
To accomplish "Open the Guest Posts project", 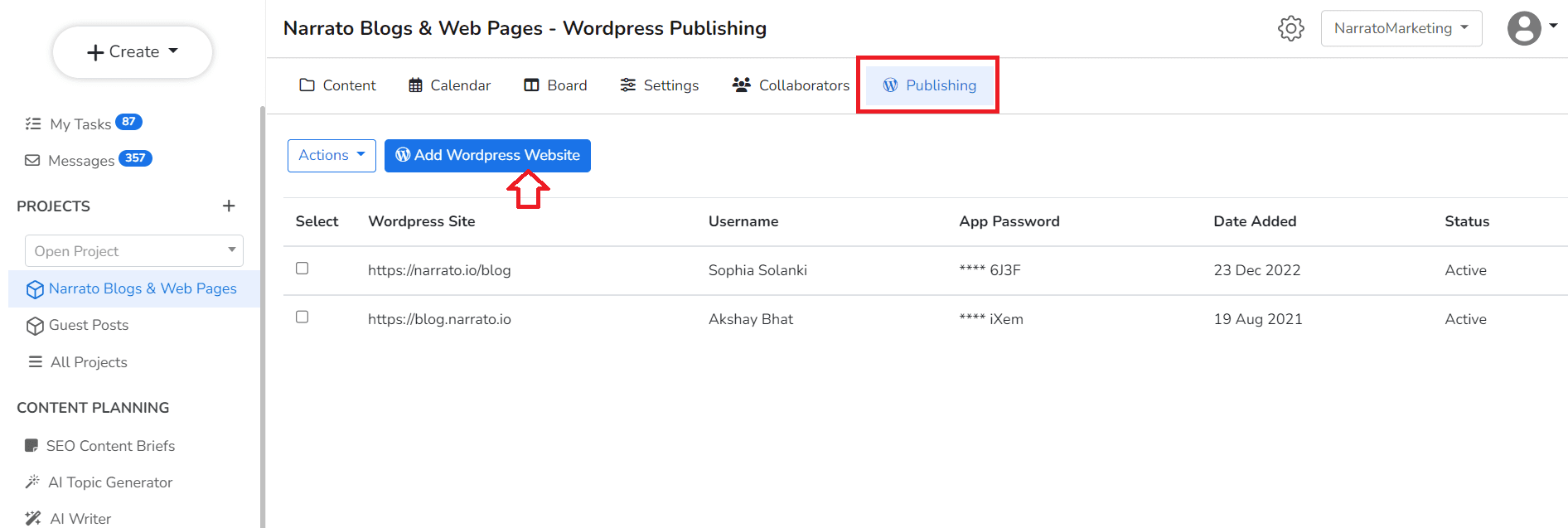I will [89, 325].
